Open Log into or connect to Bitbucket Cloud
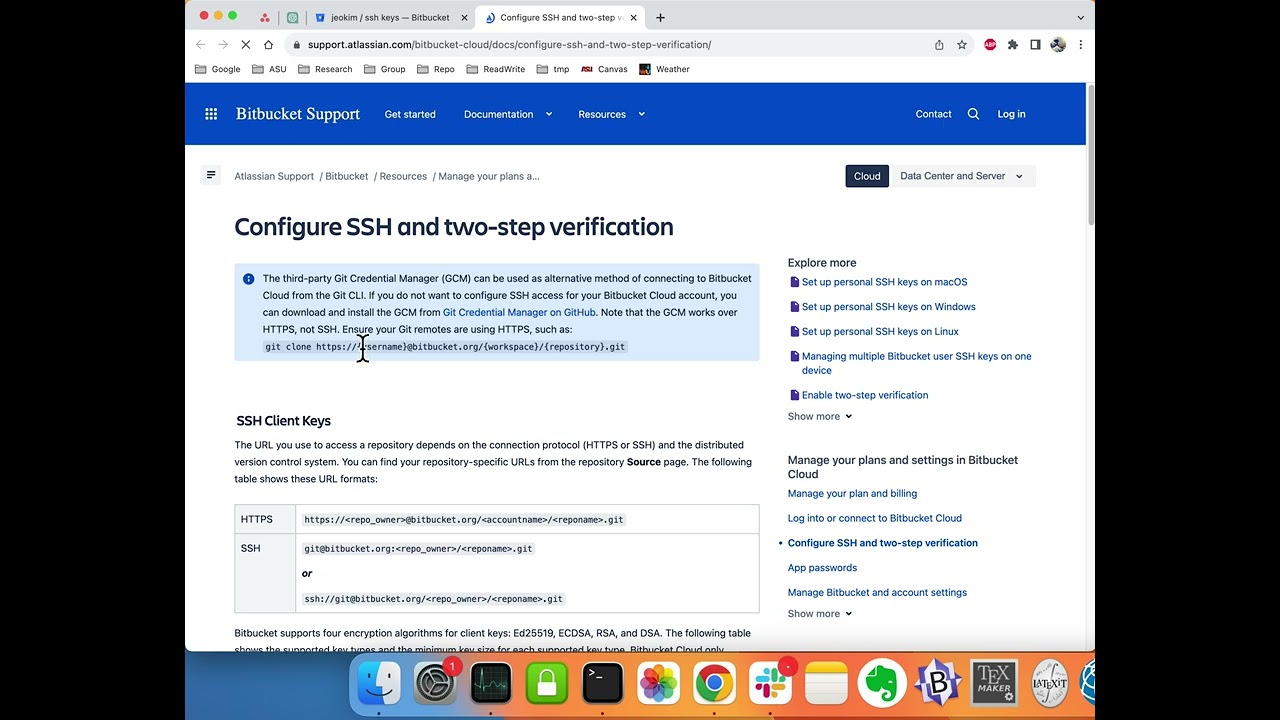The height and width of the screenshot is (720, 1280). (874, 518)
